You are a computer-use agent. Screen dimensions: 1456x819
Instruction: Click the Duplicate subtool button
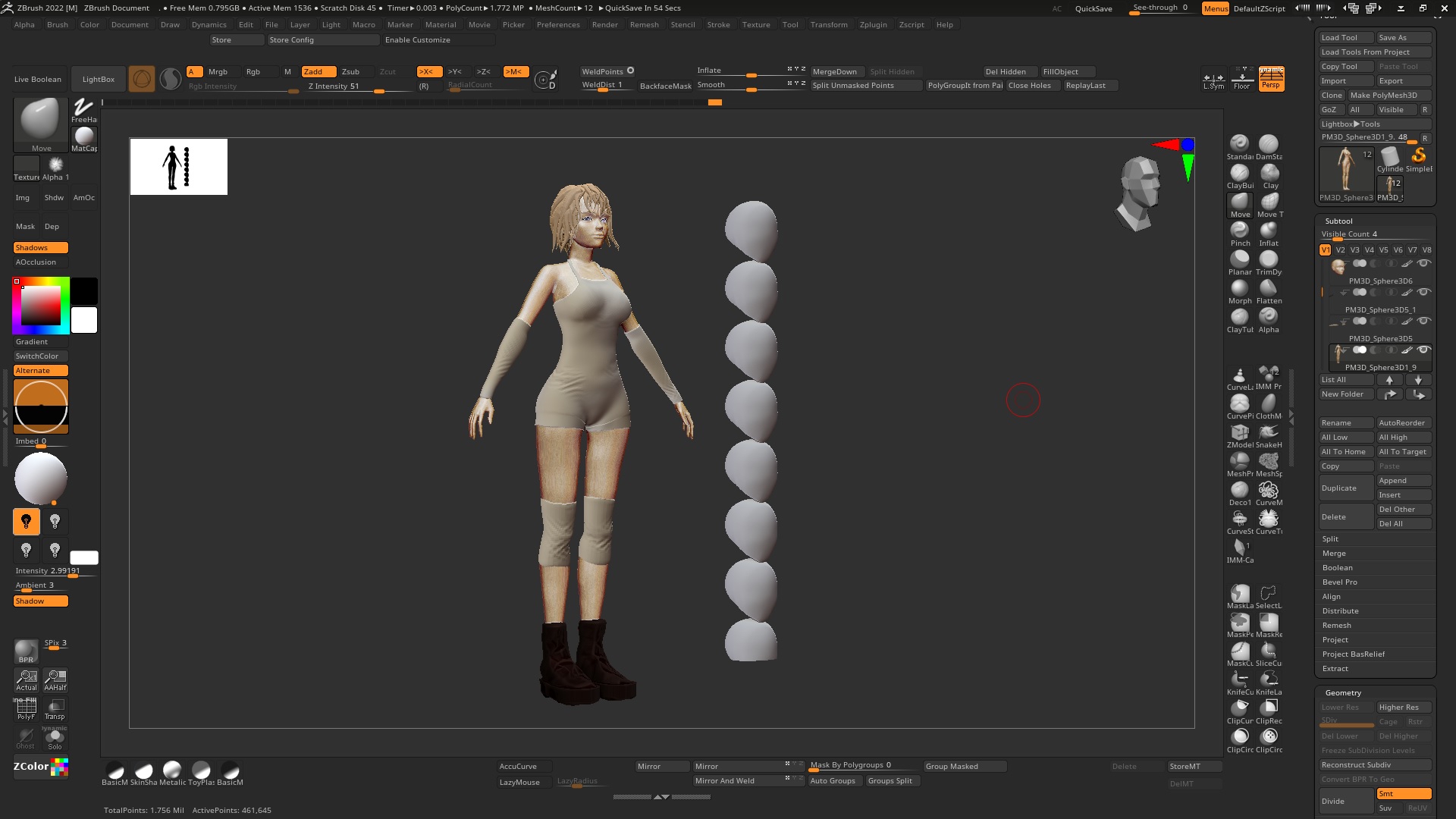(1345, 488)
